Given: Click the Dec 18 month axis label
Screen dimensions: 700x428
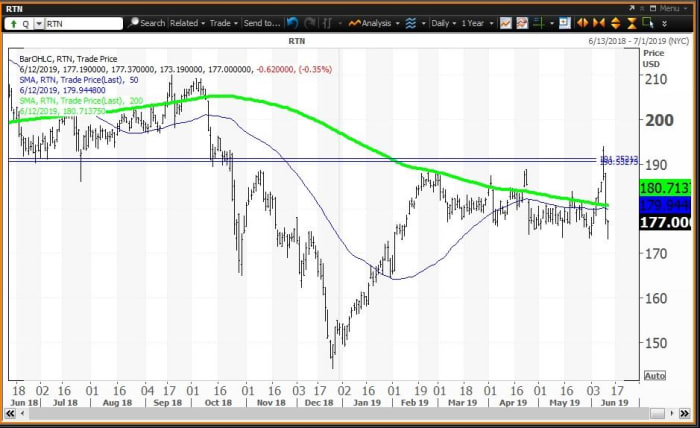Looking at the screenshot, I should (319, 403).
